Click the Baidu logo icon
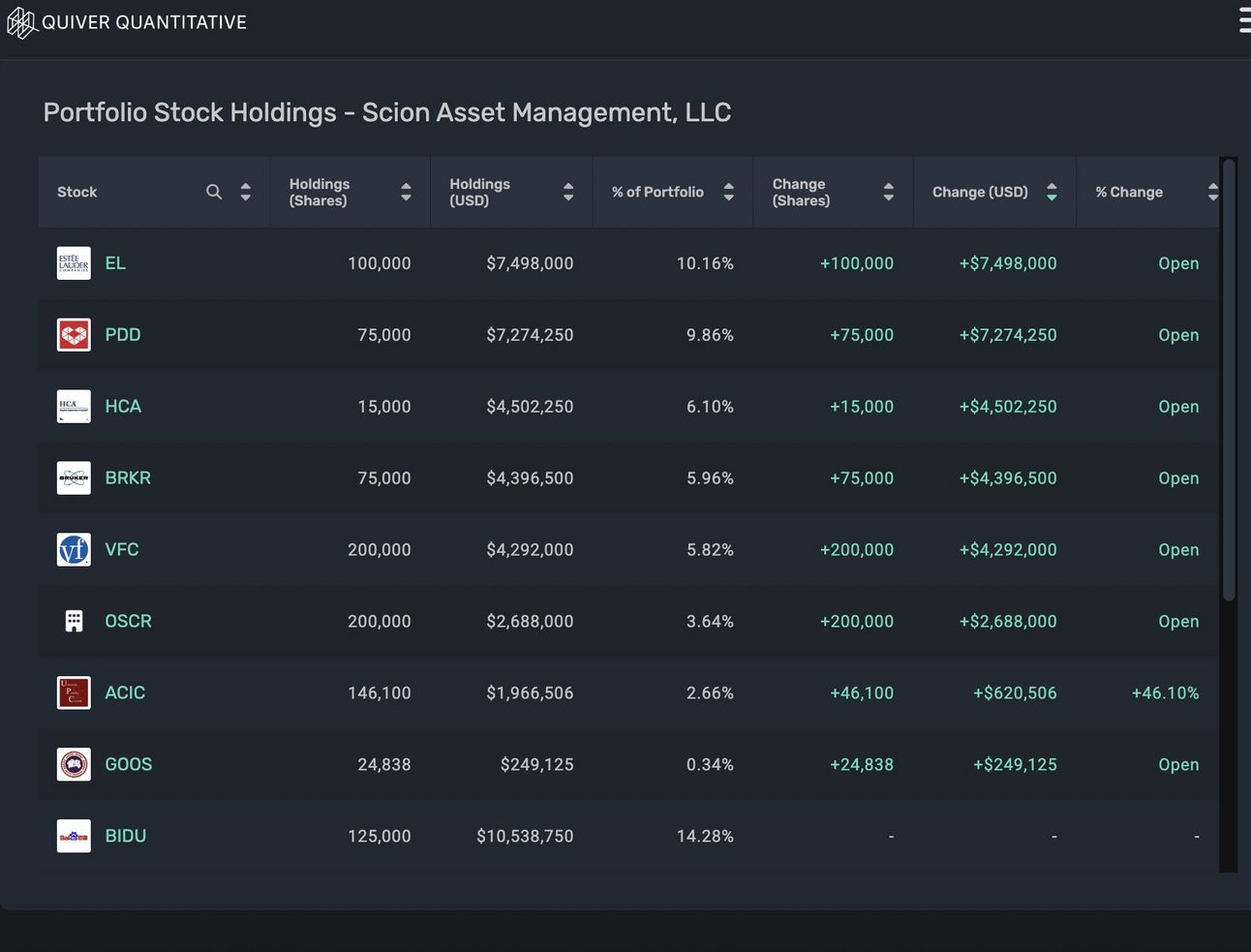Viewport: 1251px width, 952px height. [x=74, y=837]
